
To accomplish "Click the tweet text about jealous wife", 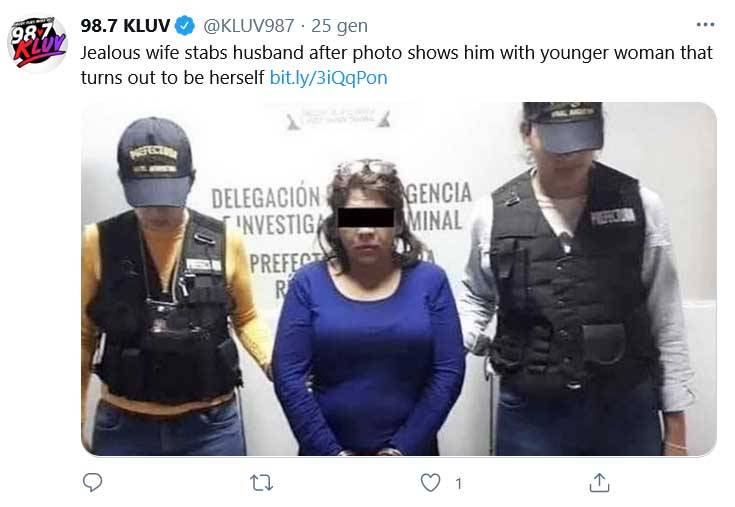I will point(396,65).
